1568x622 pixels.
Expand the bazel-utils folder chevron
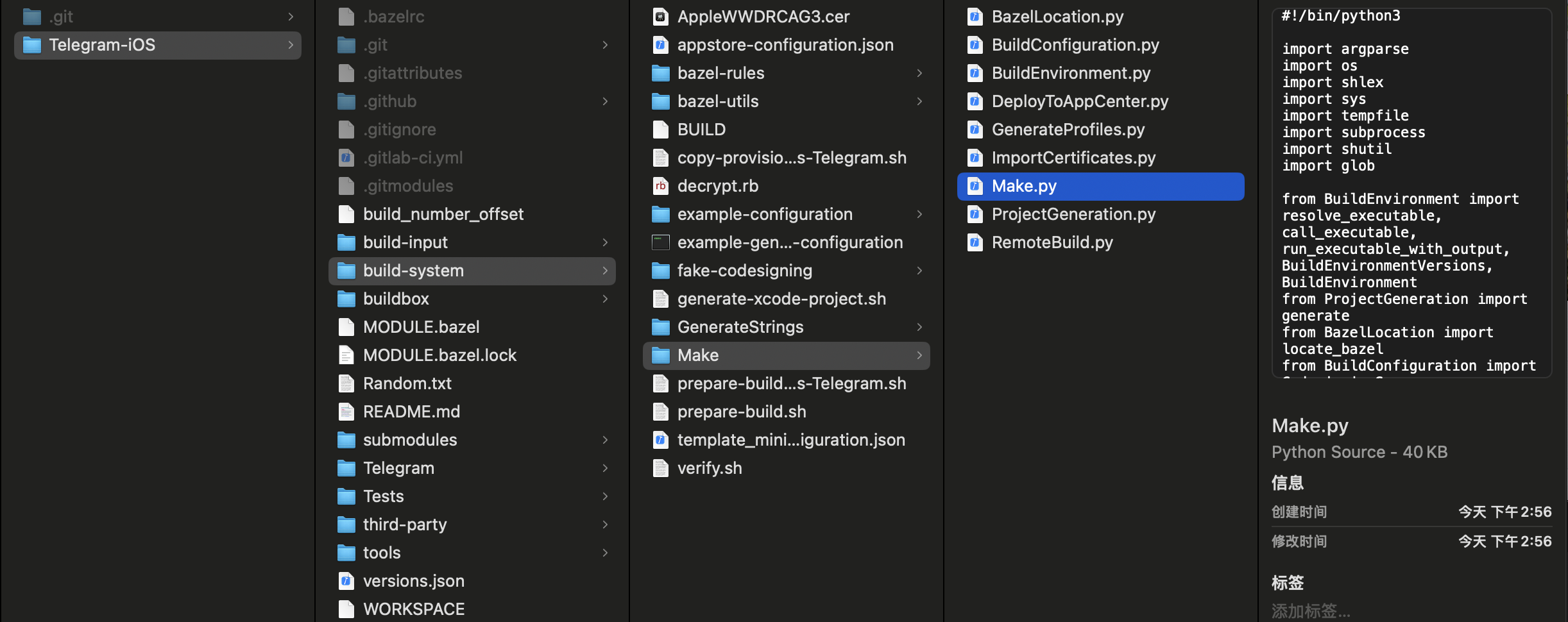pos(919,101)
